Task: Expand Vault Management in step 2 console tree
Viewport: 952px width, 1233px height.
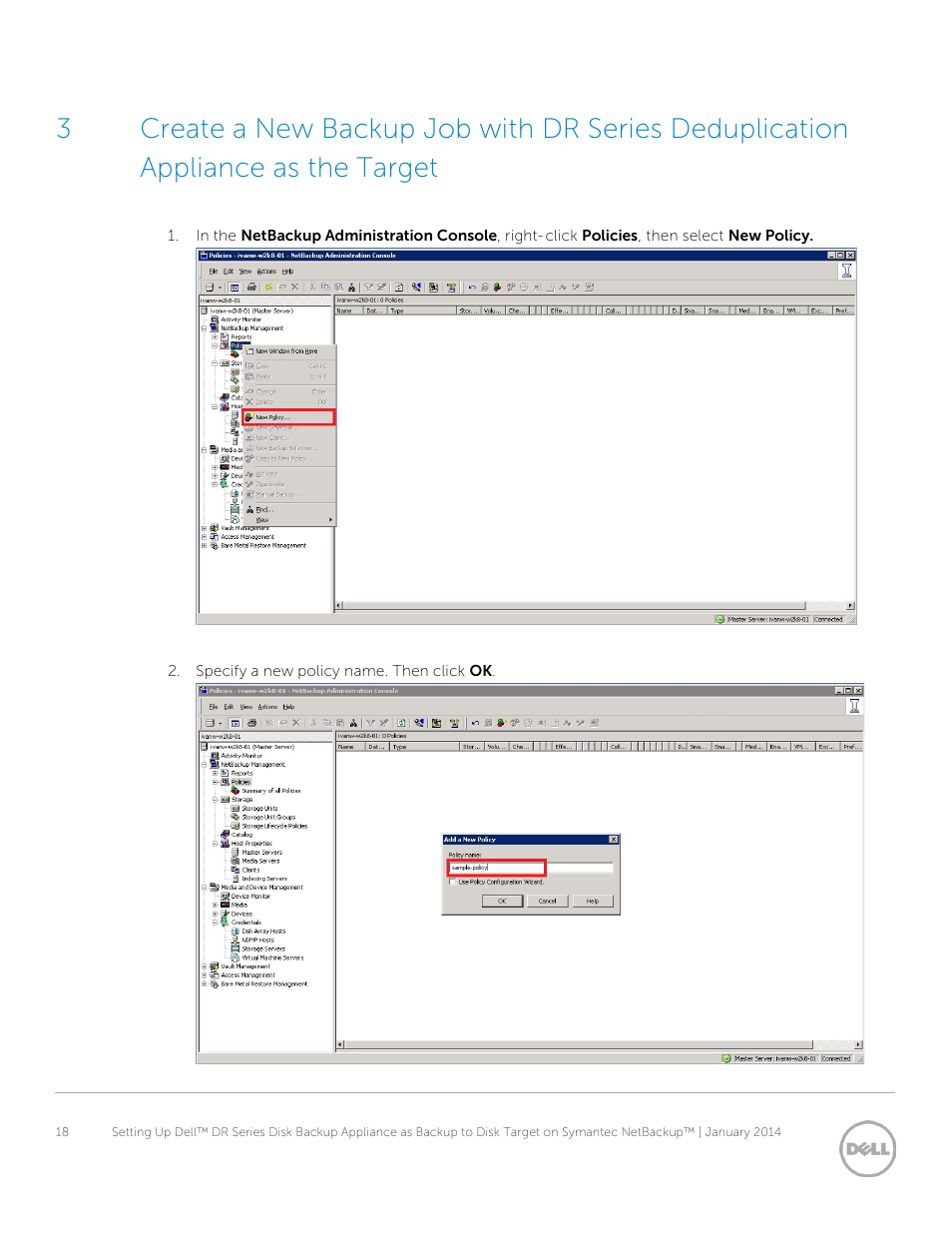Action: [x=205, y=966]
